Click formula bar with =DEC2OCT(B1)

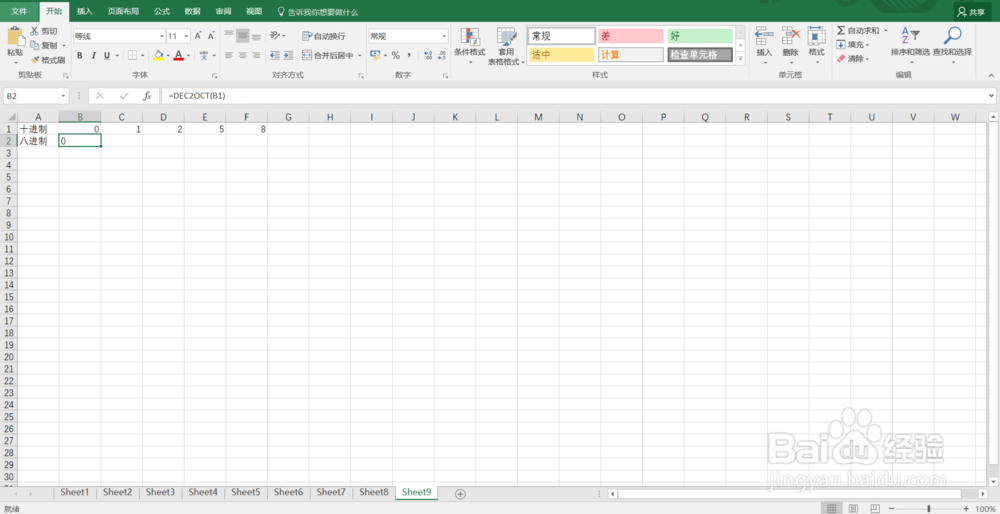point(574,96)
